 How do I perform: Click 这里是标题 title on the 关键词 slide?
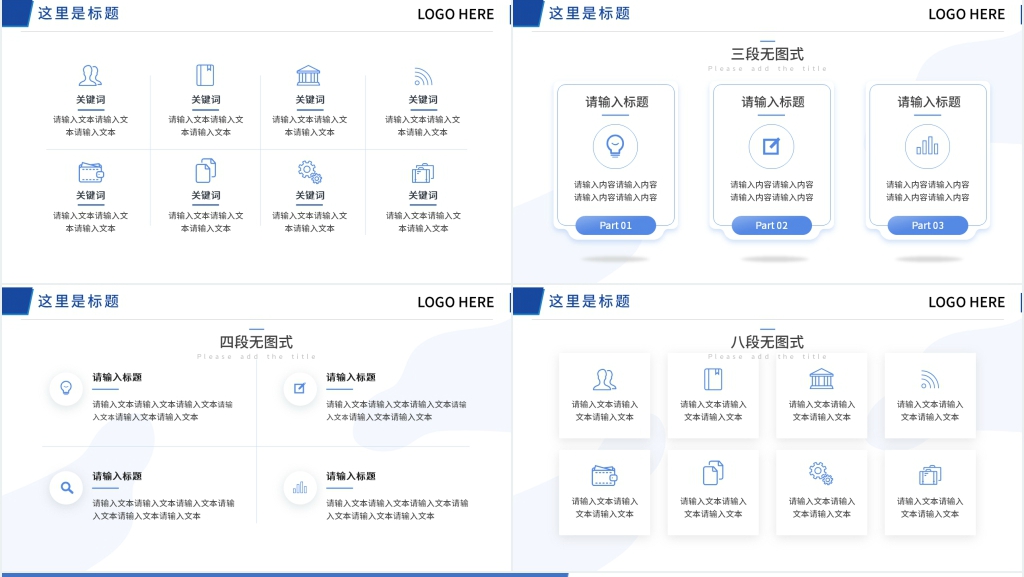[78, 14]
